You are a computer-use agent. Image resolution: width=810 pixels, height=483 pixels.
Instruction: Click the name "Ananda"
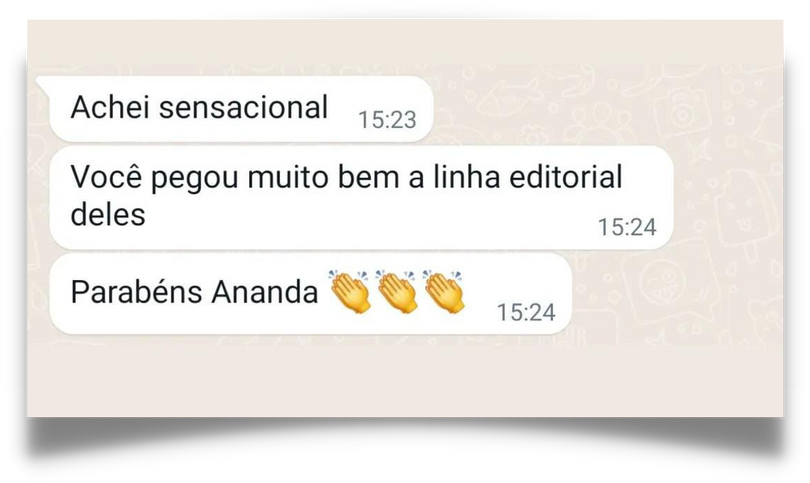(x=264, y=292)
